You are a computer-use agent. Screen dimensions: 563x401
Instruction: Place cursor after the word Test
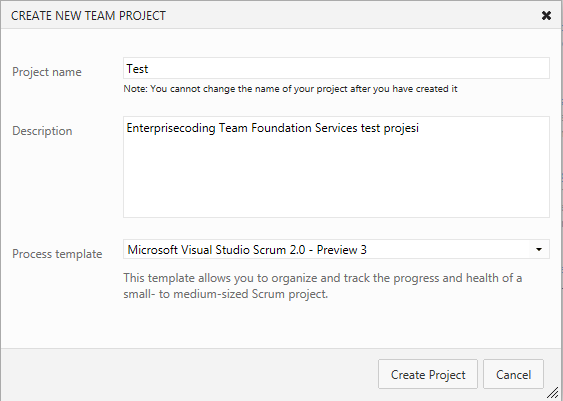tap(149, 68)
